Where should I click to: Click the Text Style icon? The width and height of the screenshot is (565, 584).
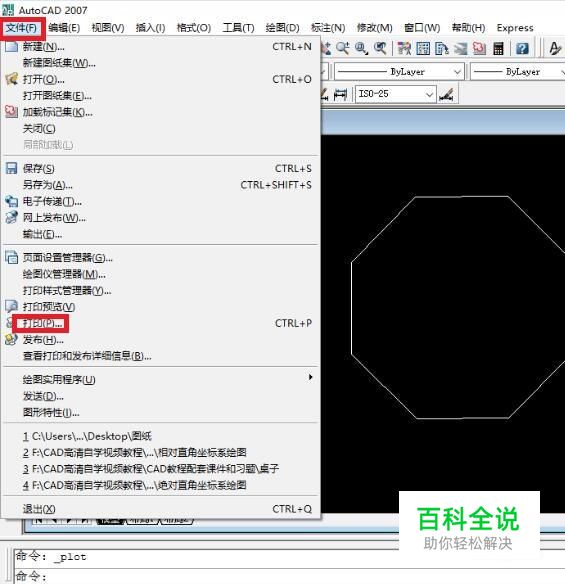tap(555, 48)
